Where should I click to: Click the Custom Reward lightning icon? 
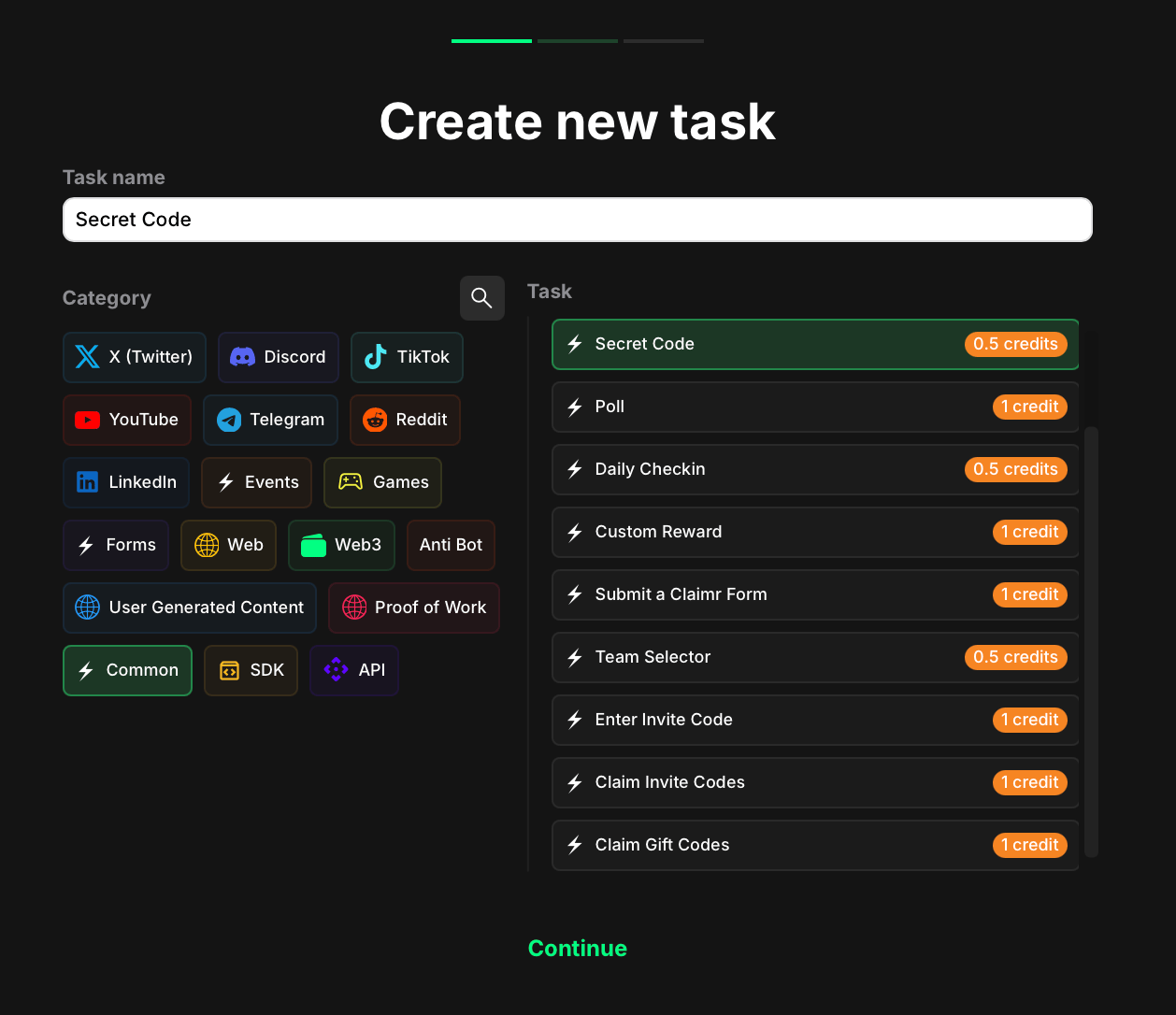click(575, 532)
